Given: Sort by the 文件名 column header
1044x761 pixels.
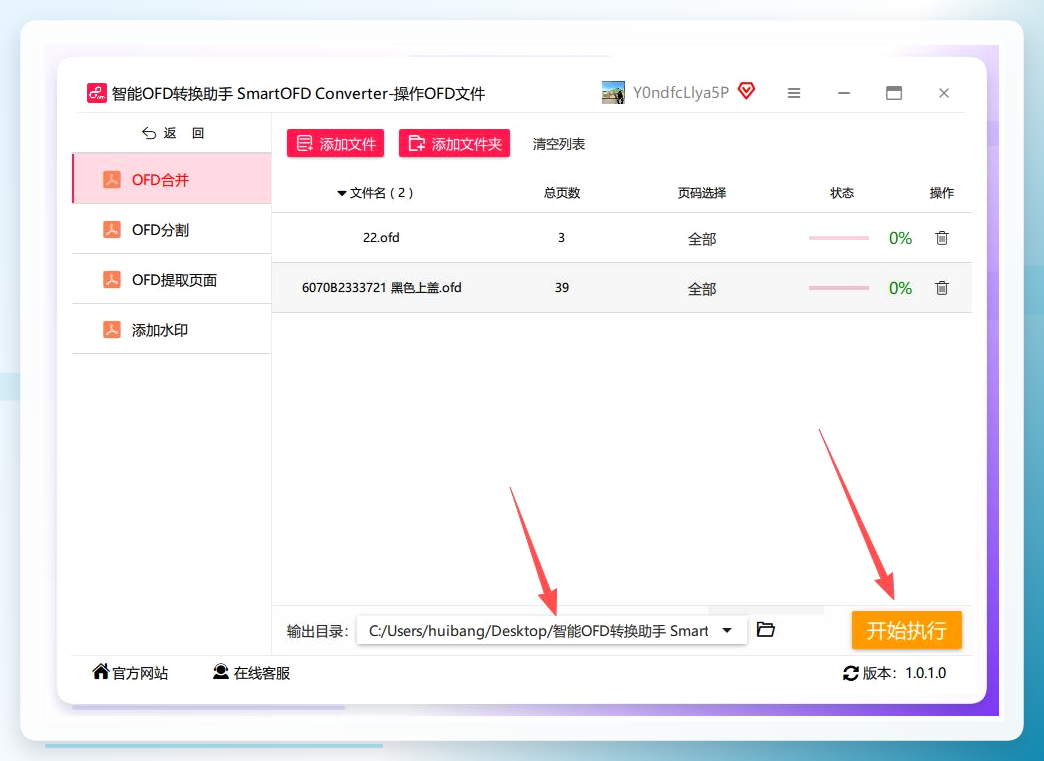Looking at the screenshot, I should tap(376, 193).
